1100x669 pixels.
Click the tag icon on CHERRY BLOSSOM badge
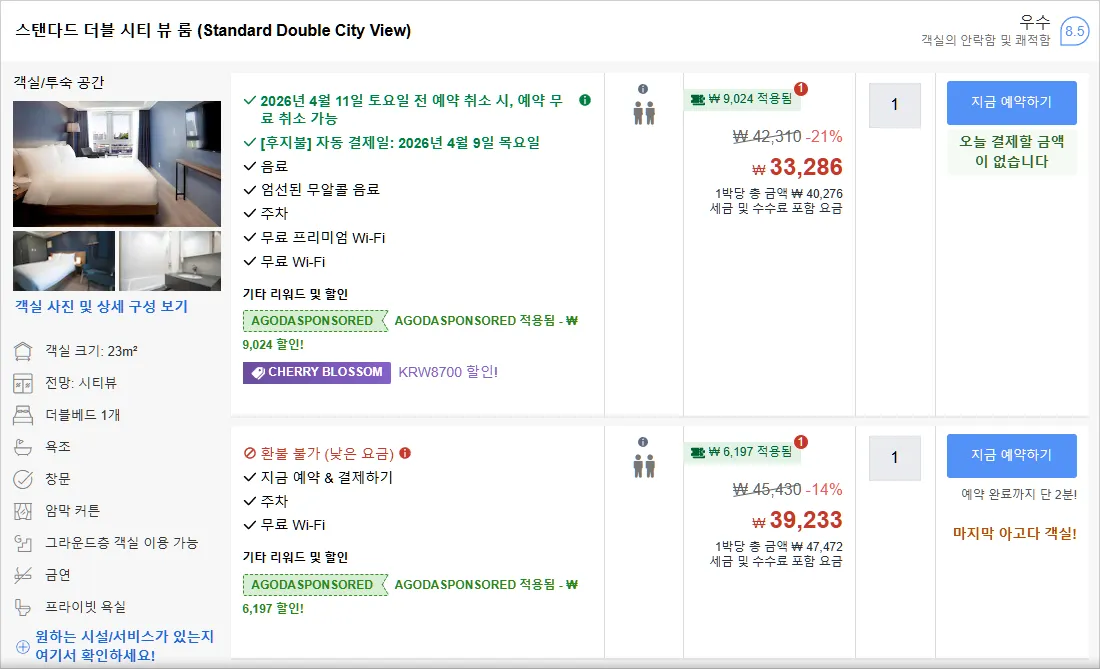258,372
